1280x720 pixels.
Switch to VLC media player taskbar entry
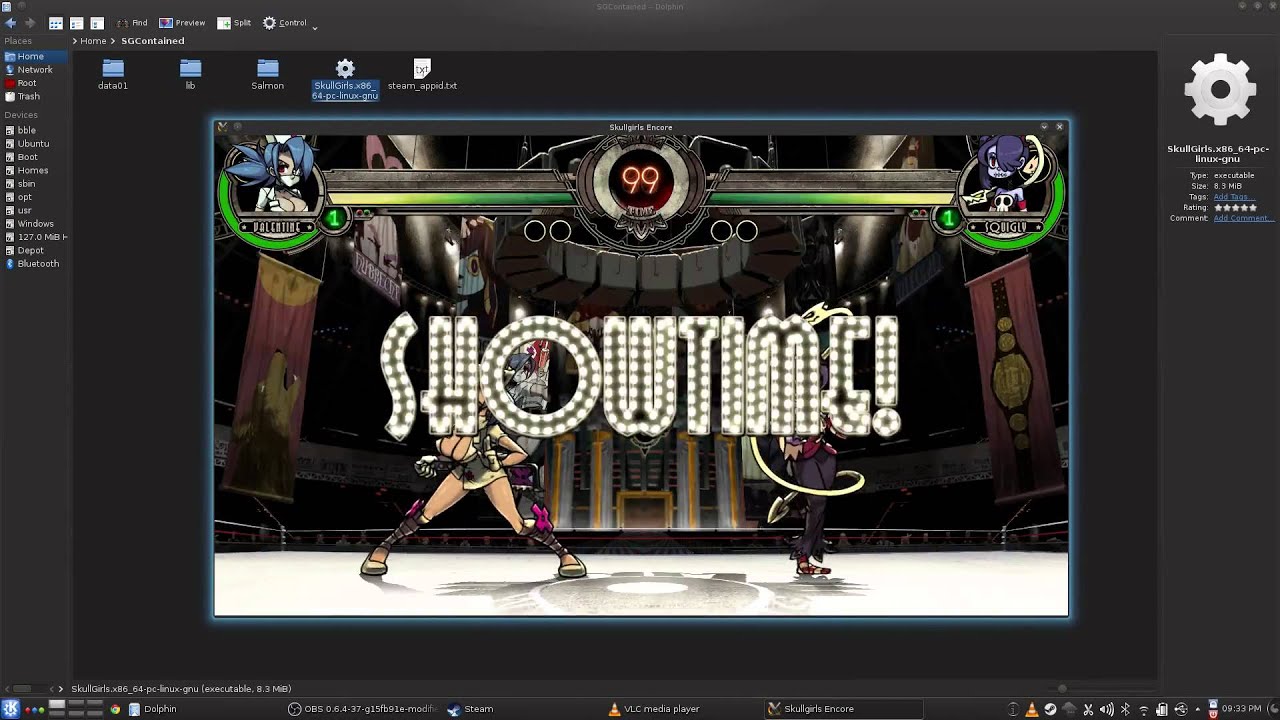coord(682,709)
